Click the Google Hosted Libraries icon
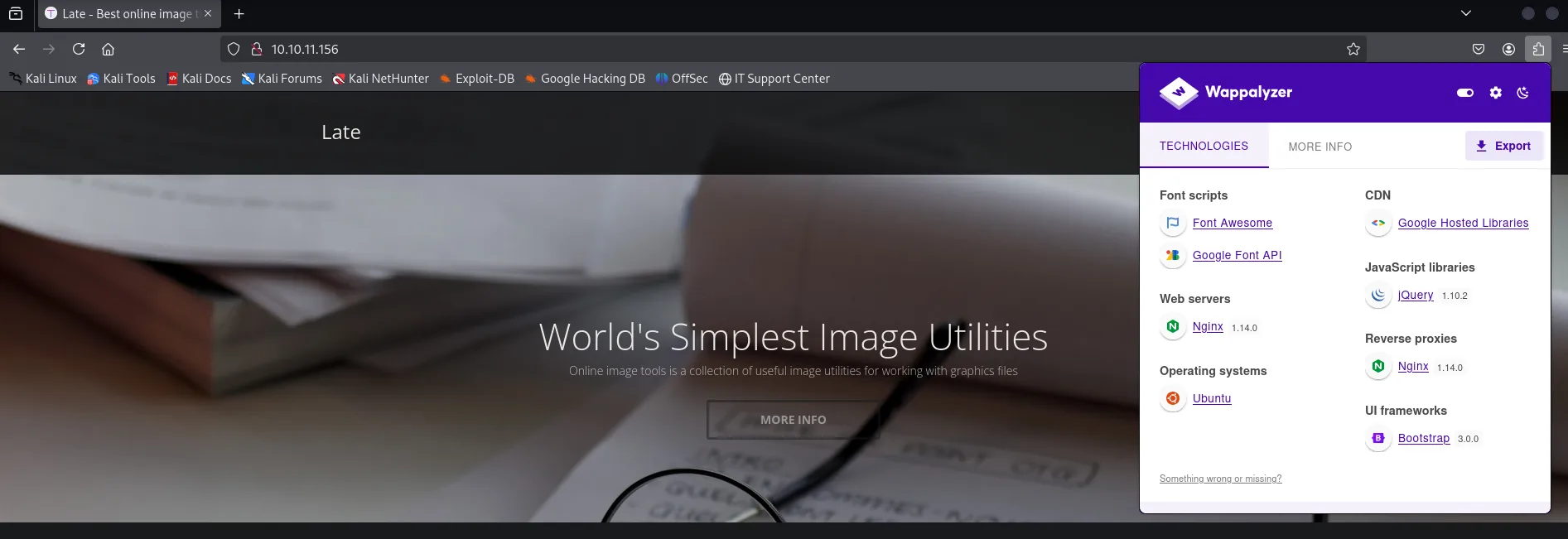Viewport: 1568px width, 539px height. click(1378, 223)
